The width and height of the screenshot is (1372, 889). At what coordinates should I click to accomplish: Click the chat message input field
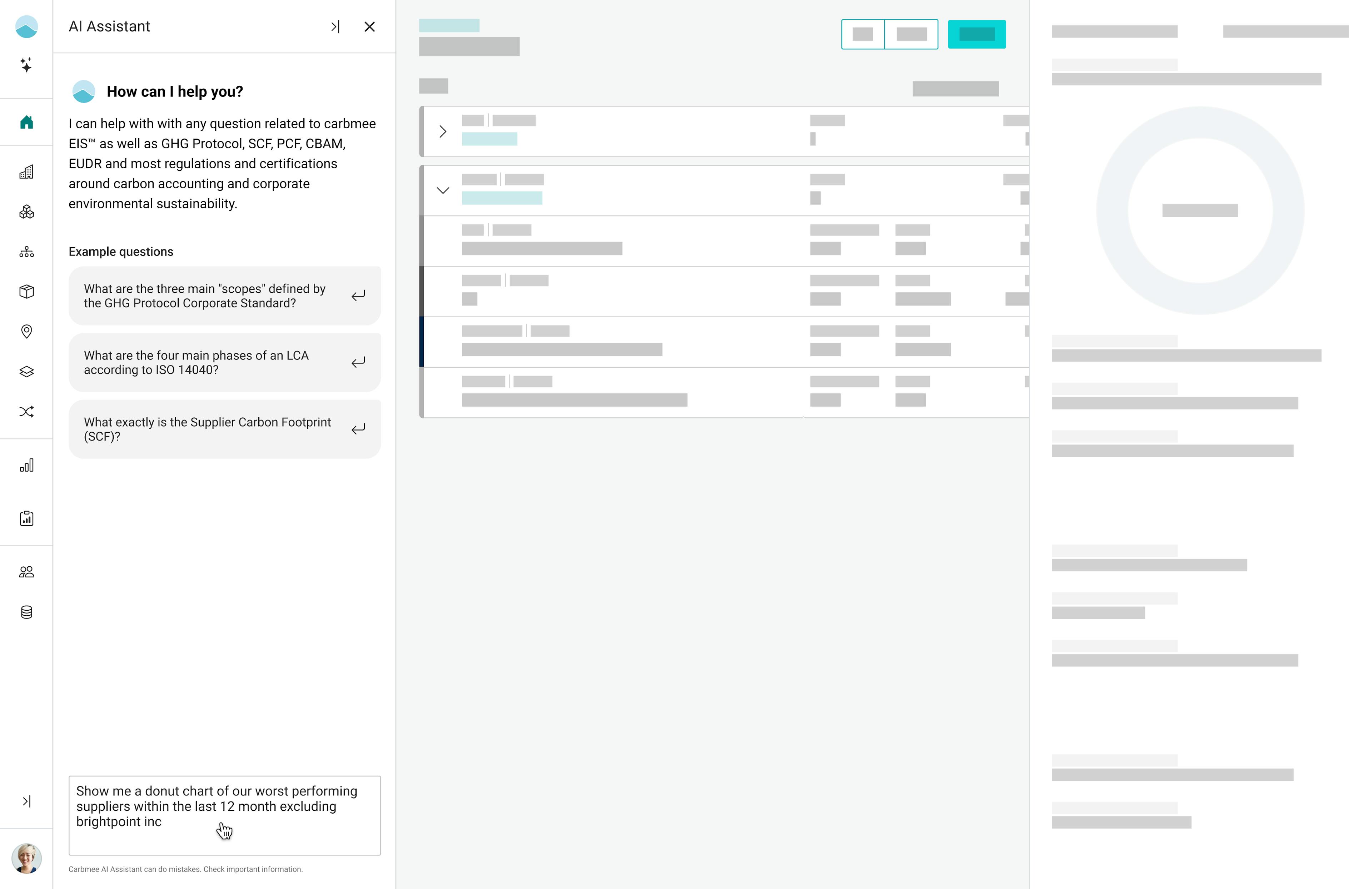pyautogui.click(x=224, y=815)
